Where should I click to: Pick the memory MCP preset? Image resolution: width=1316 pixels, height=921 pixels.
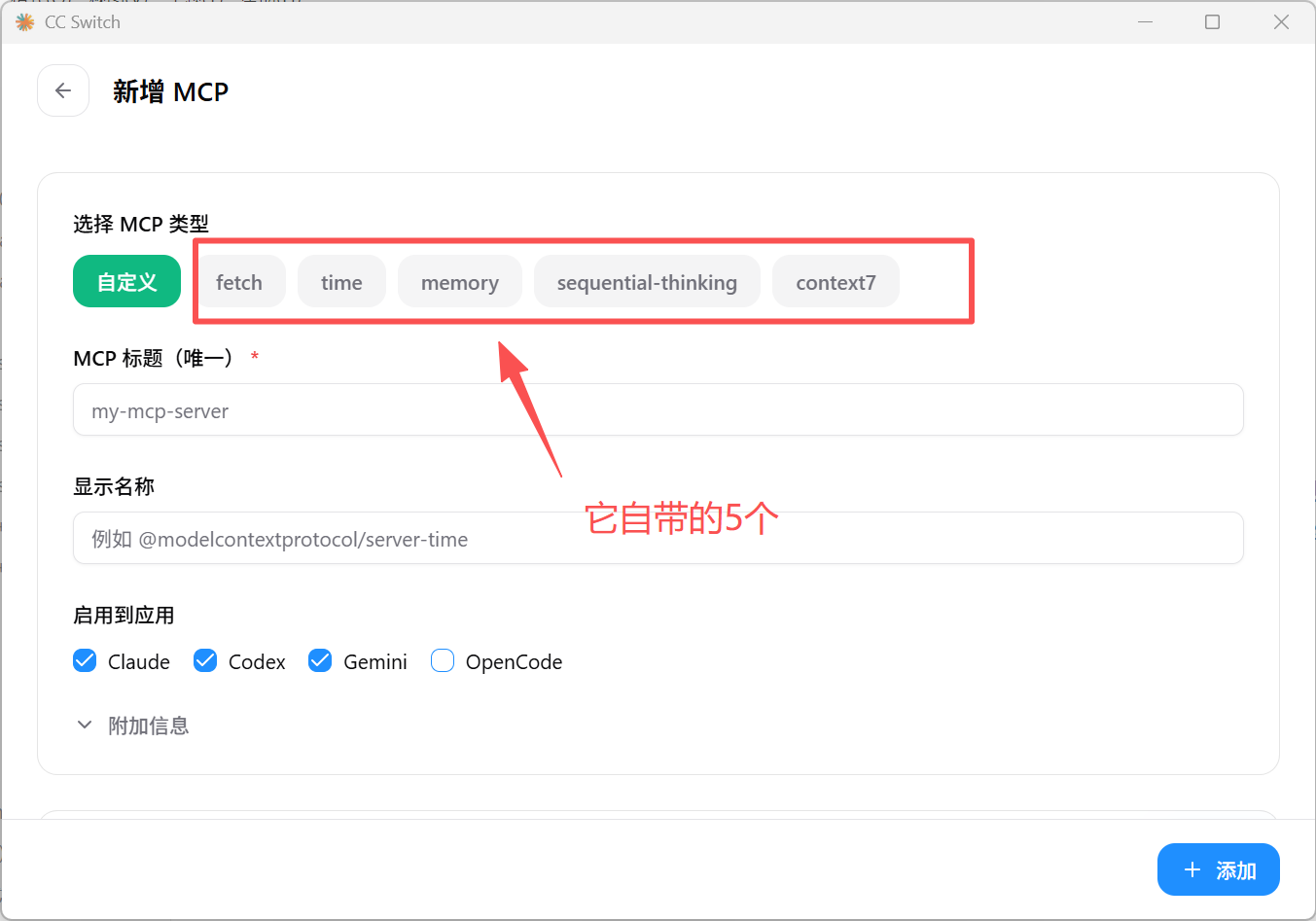pos(460,281)
